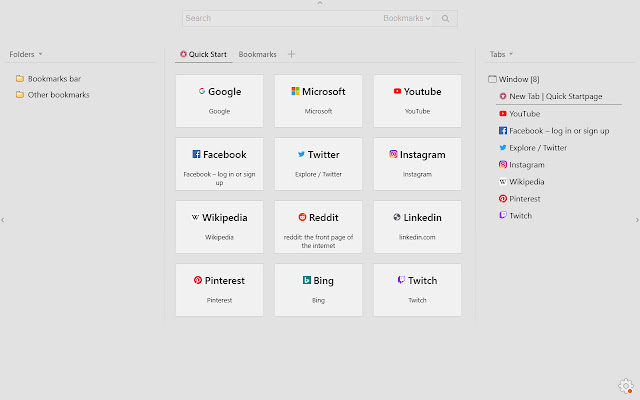Open the Linkedin tile title
Viewport: 640px width, 400px height.
(422, 218)
